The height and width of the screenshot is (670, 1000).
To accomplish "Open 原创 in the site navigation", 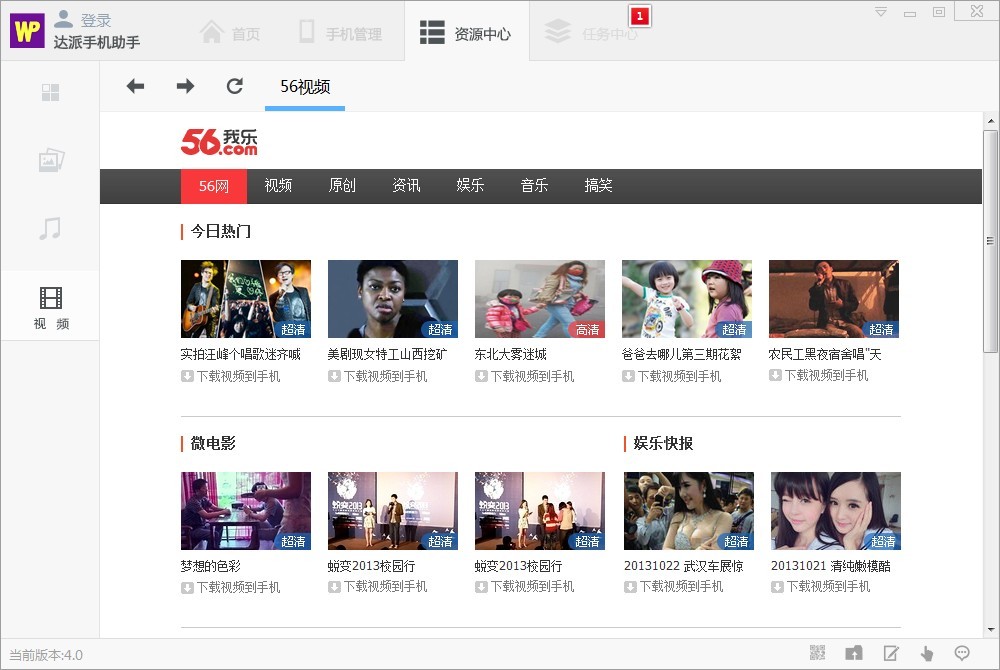I will 342,186.
